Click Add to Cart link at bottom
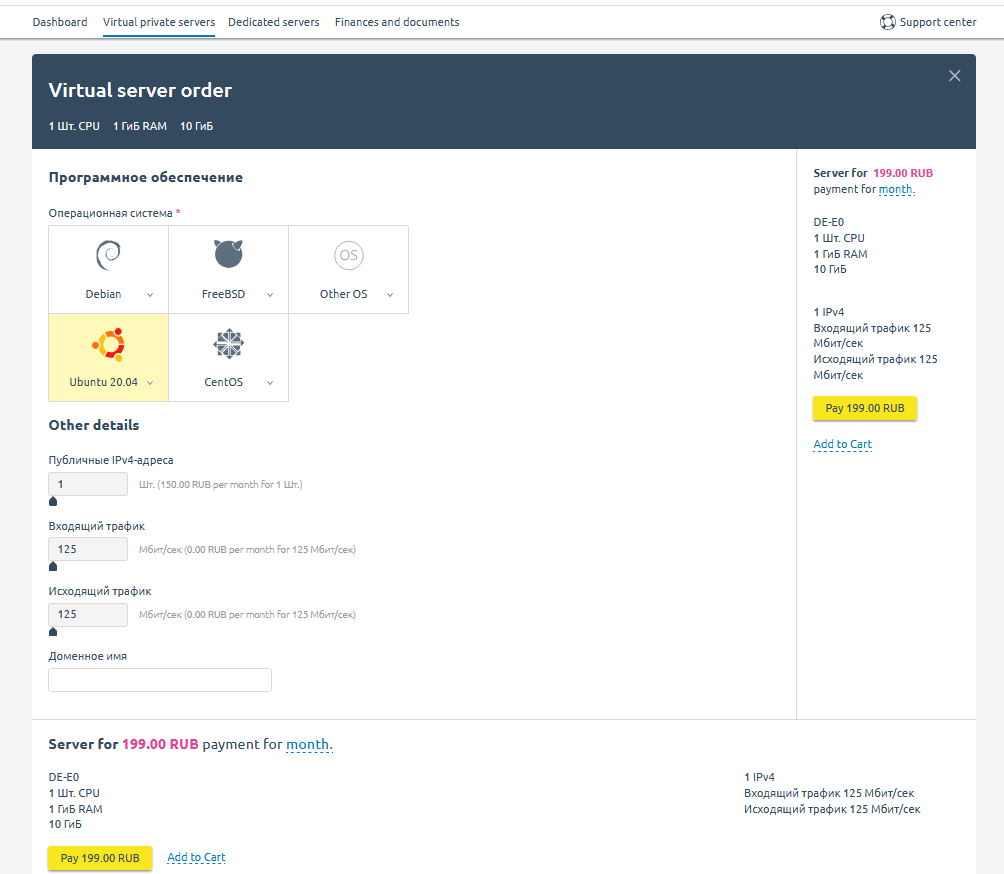1004x874 pixels. coord(196,858)
